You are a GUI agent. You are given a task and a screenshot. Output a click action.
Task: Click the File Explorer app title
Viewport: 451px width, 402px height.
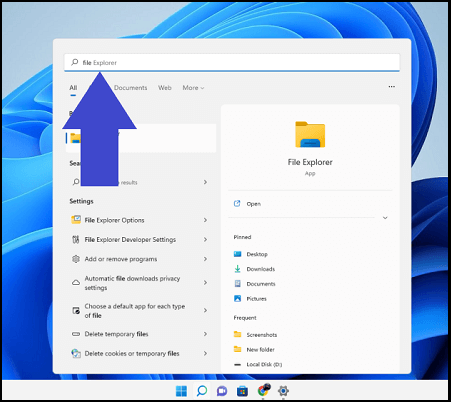click(x=310, y=162)
